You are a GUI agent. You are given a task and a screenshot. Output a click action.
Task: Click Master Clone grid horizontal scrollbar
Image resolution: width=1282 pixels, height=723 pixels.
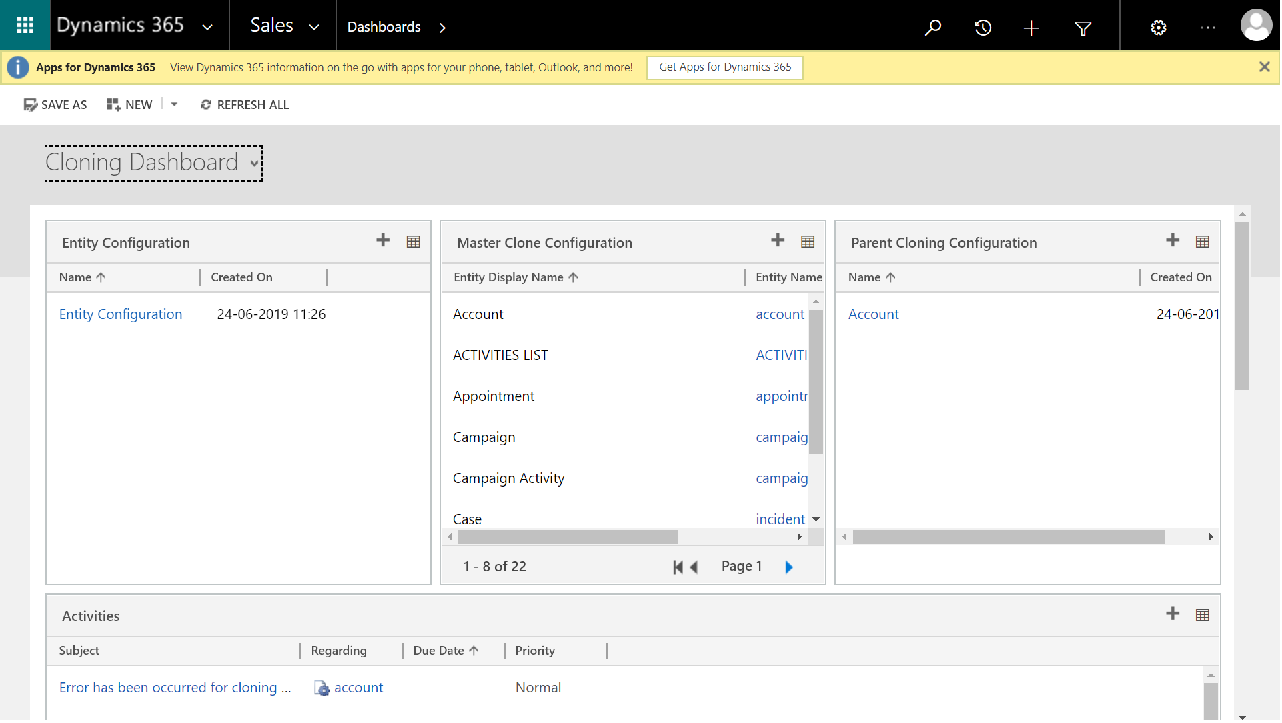pyautogui.click(x=568, y=537)
